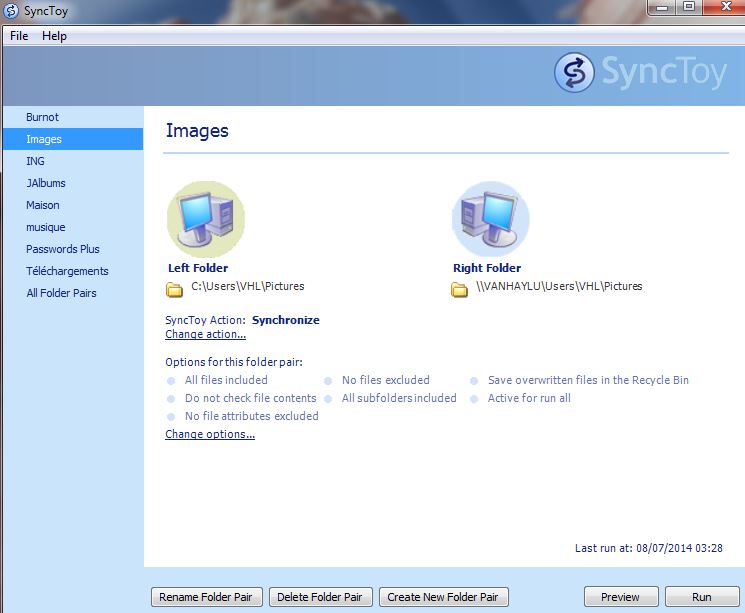Screen dimensions: 745x613
Task: Minimize the SyncToy window
Action: (x=662, y=7)
